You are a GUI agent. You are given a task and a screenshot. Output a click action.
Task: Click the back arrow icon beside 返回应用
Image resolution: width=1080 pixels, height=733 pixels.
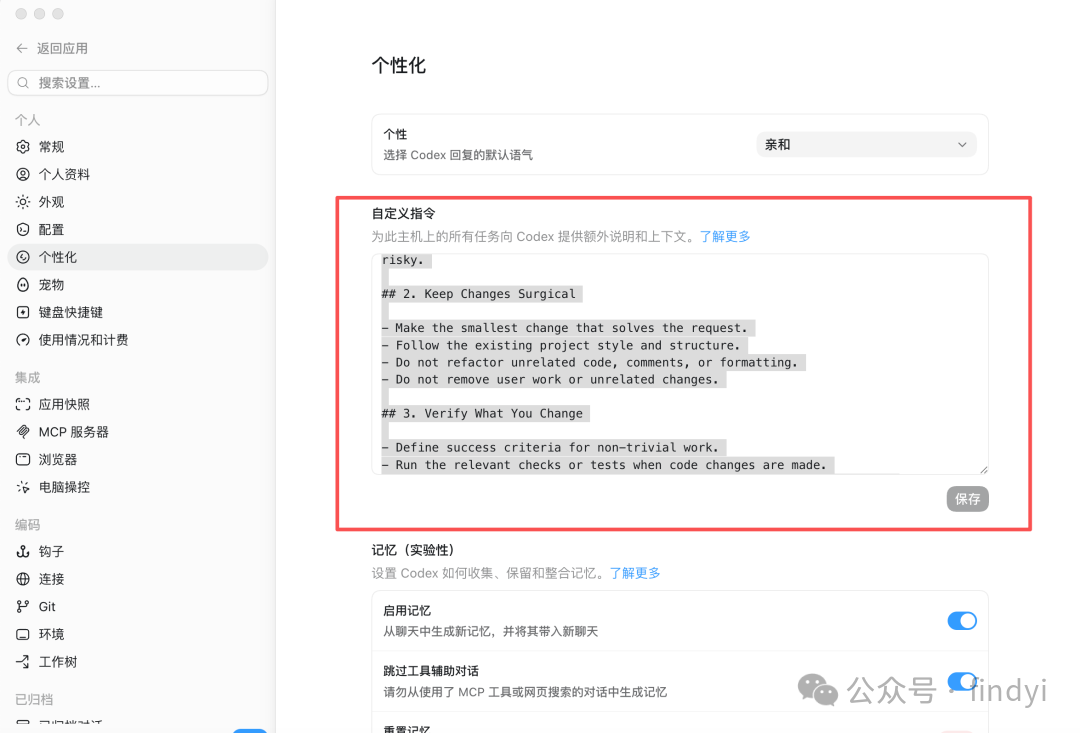pyautogui.click(x=22, y=48)
